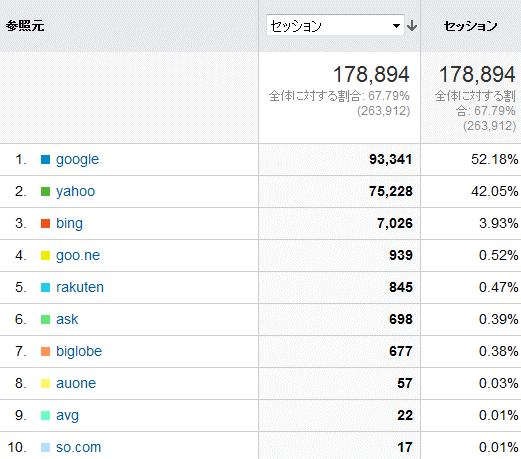This screenshot has width=521, height=459.
Task: Select the auone session count 57
Action: (x=405, y=383)
